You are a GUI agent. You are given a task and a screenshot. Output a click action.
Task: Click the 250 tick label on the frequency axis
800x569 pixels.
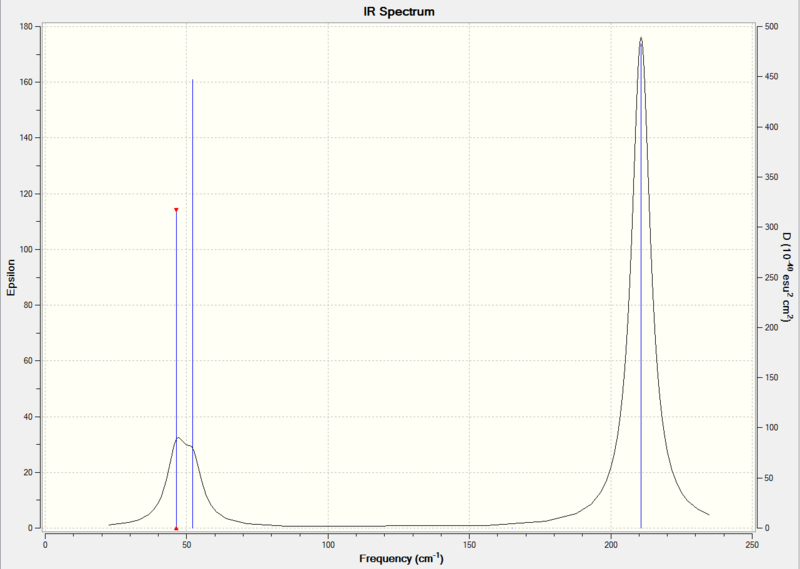(752, 545)
